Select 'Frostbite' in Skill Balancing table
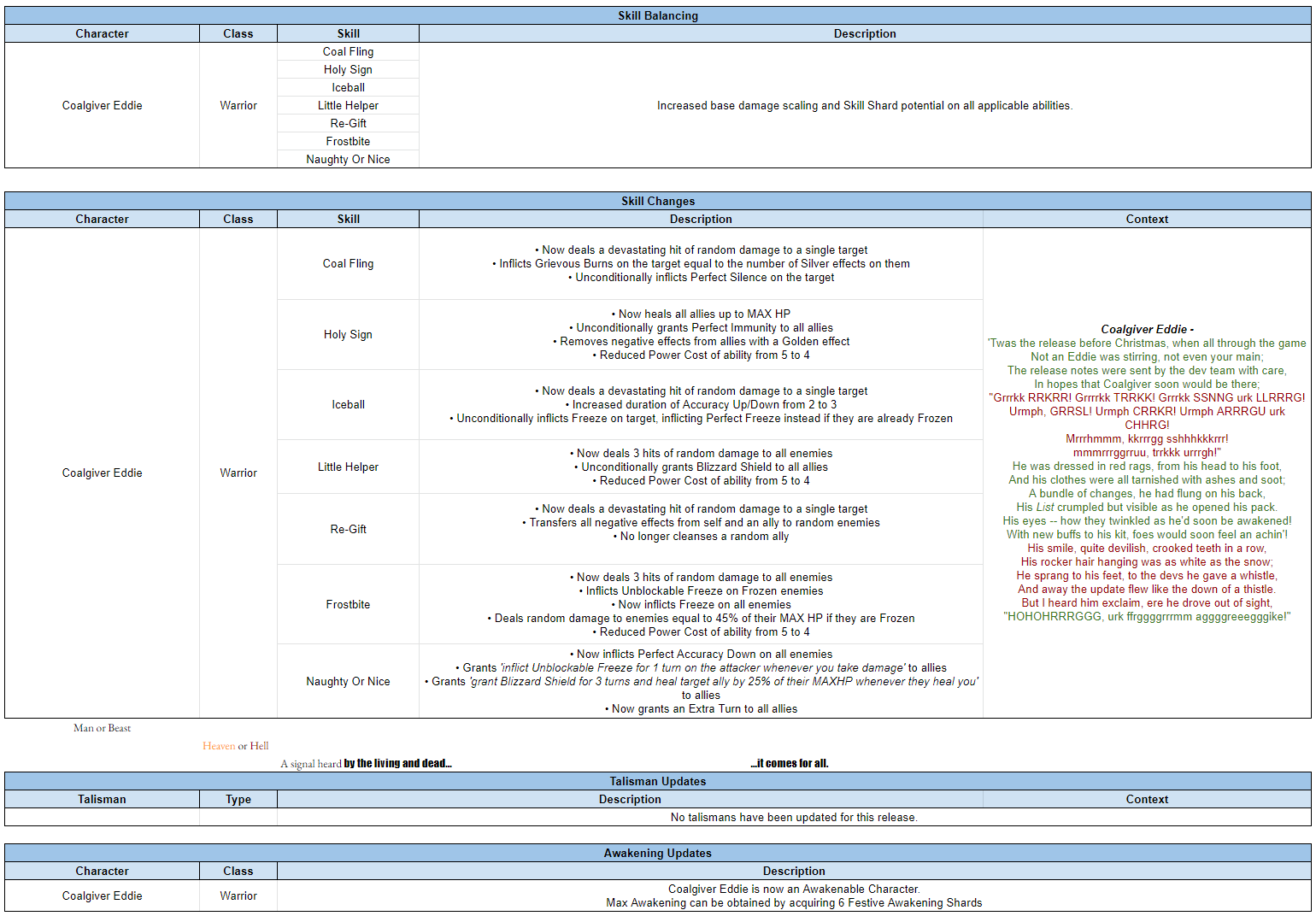 pyautogui.click(x=348, y=141)
